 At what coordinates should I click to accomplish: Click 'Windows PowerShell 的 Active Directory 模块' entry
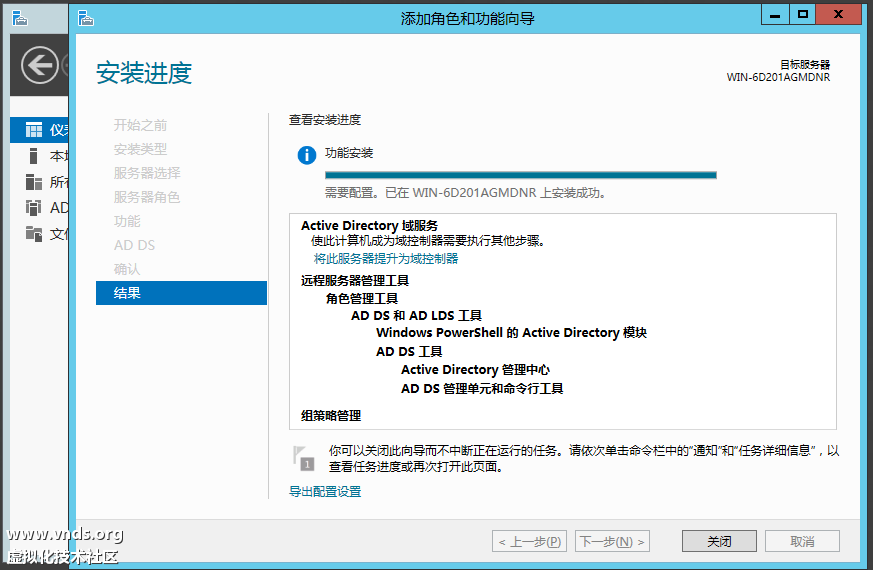point(511,333)
